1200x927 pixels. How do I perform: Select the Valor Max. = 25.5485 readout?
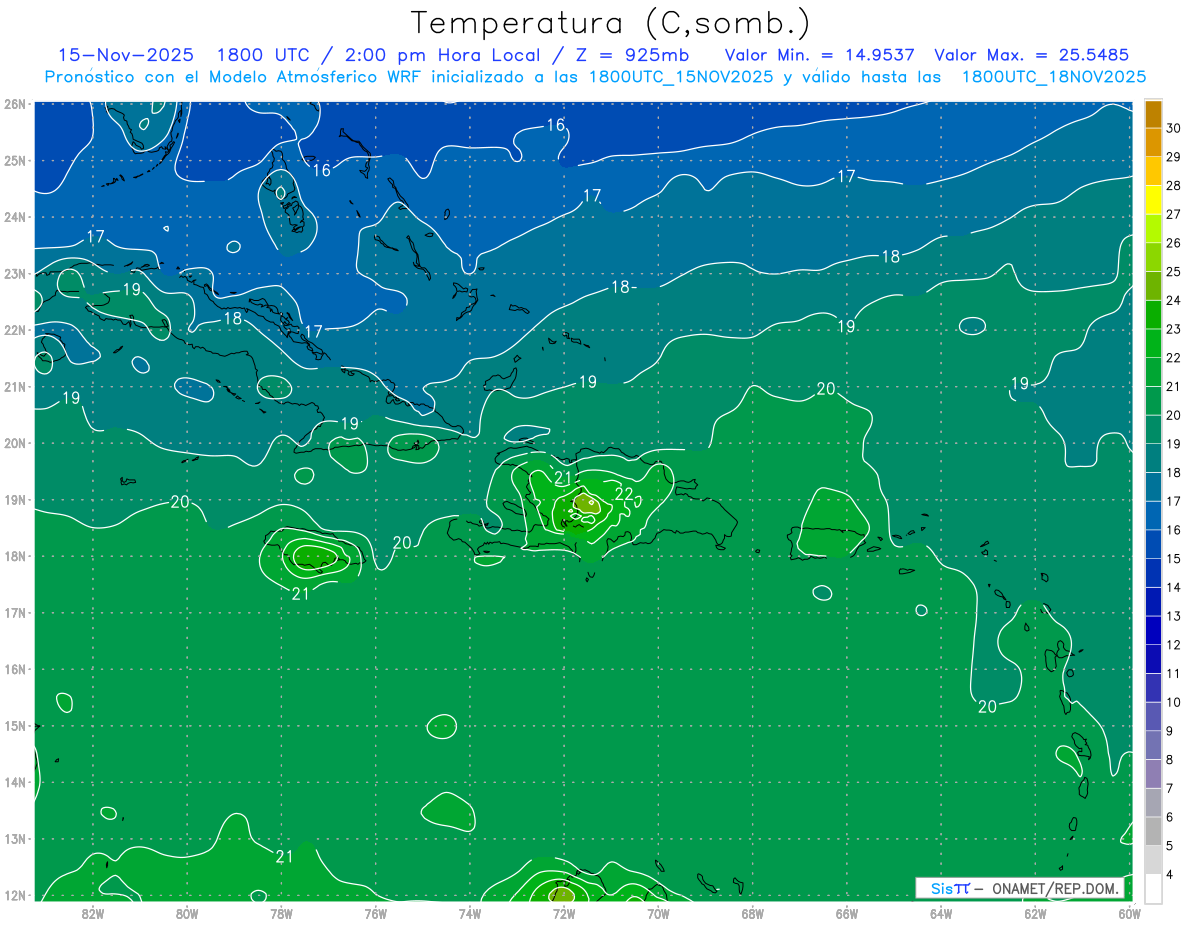coord(1031,55)
